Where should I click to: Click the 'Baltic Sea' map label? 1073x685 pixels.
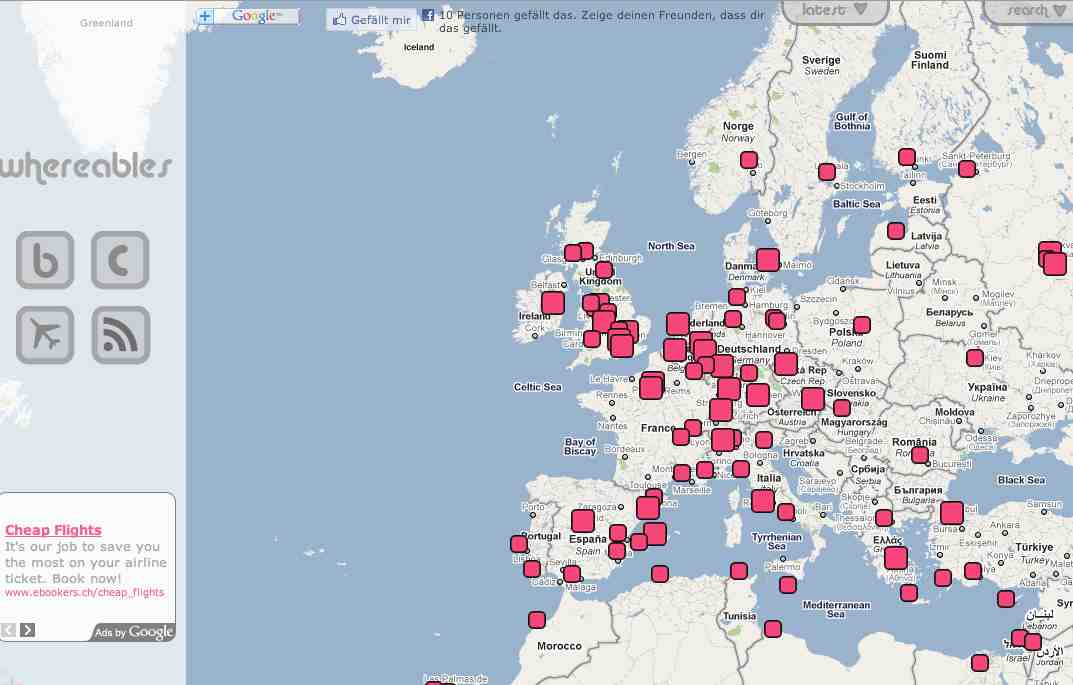(857, 204)
